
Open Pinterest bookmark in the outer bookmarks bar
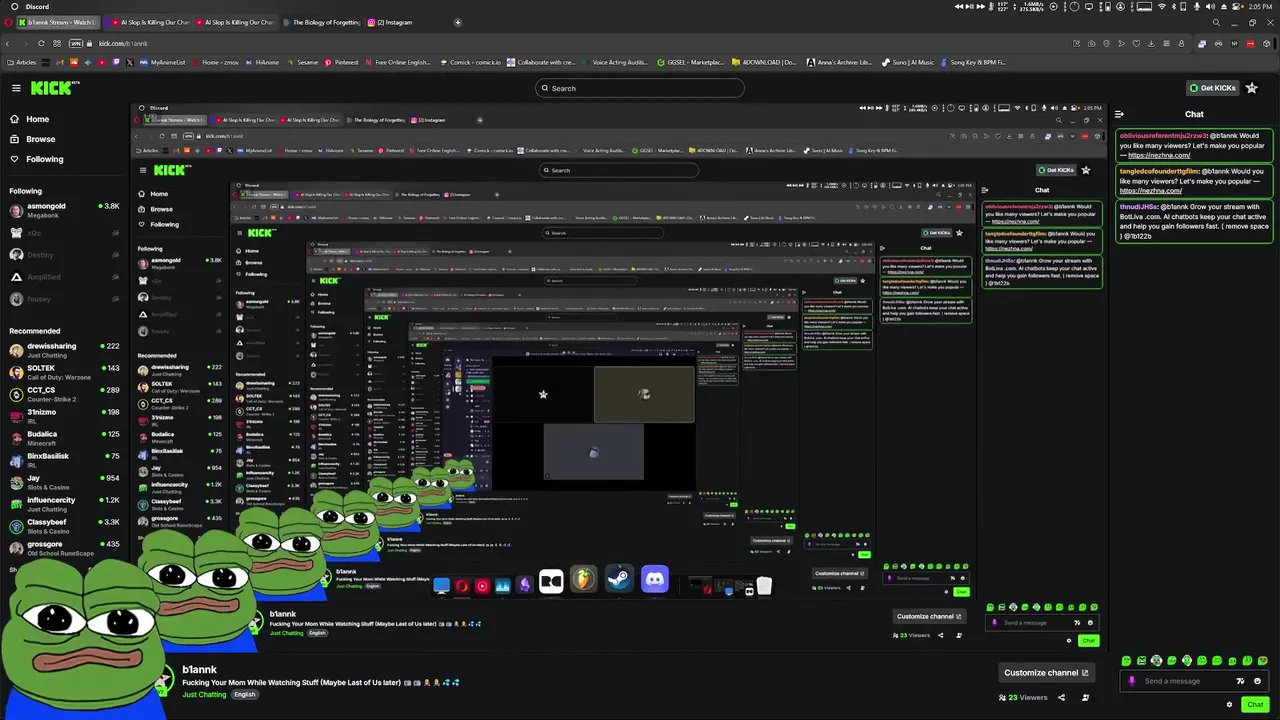[341, 62]
